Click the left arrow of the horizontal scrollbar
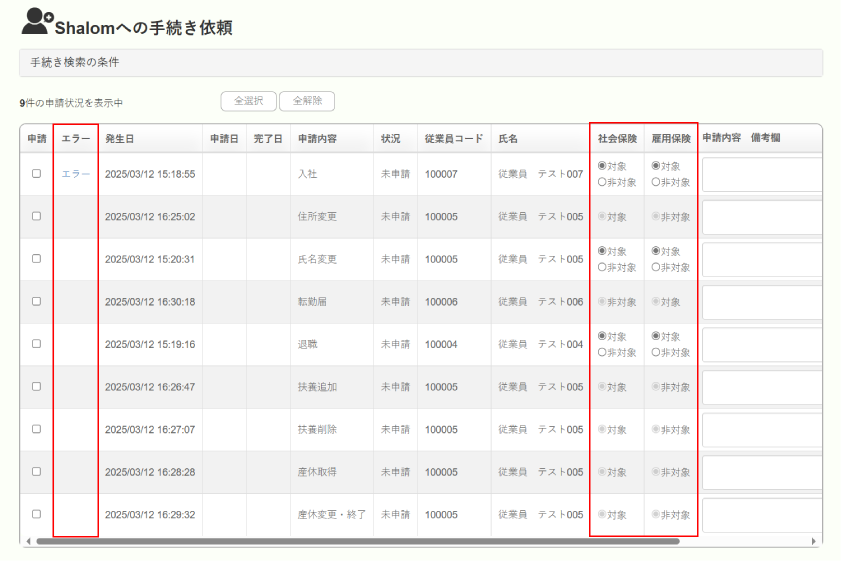 point(26,541)
